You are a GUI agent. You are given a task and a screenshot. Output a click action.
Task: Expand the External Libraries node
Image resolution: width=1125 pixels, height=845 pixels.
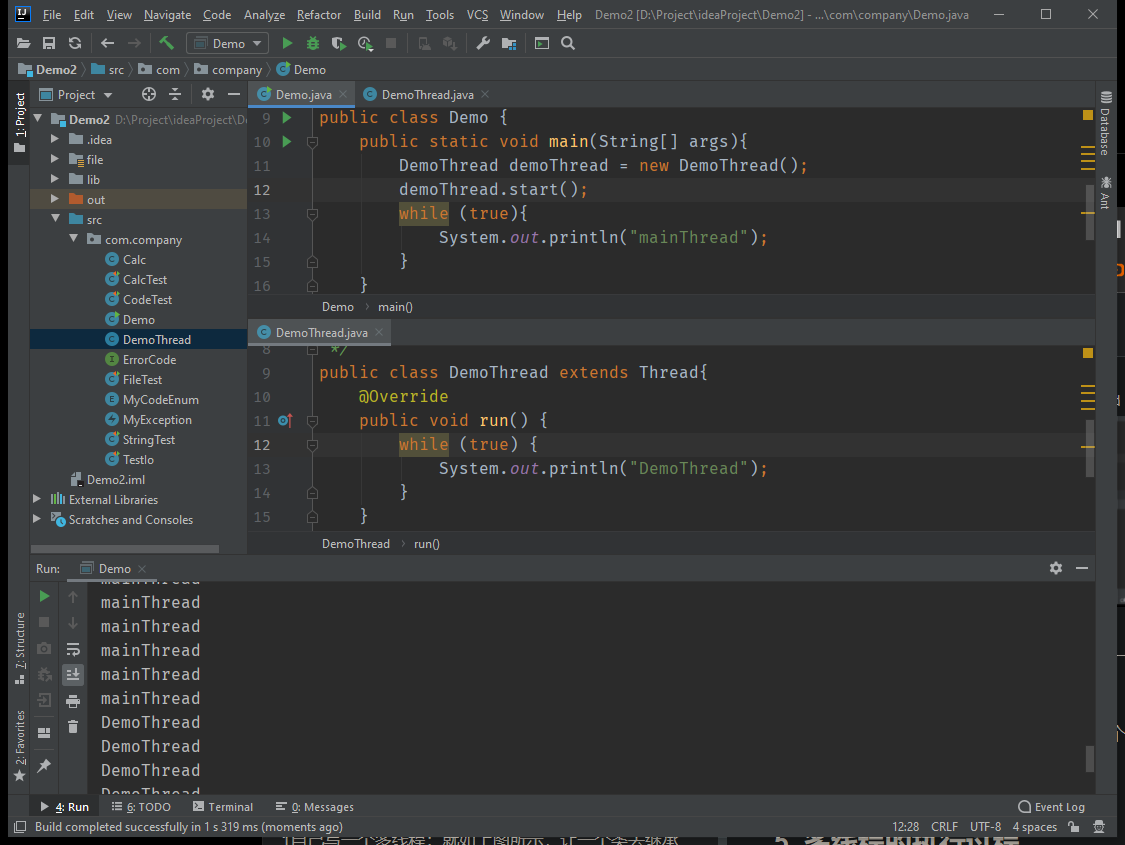pos(38,499)
